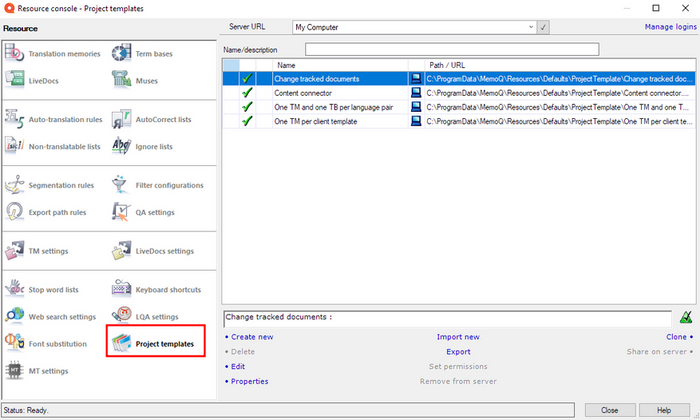The image size is (700, 420).
Task: Confirm server URL with check button
Action: coord(543,27)
